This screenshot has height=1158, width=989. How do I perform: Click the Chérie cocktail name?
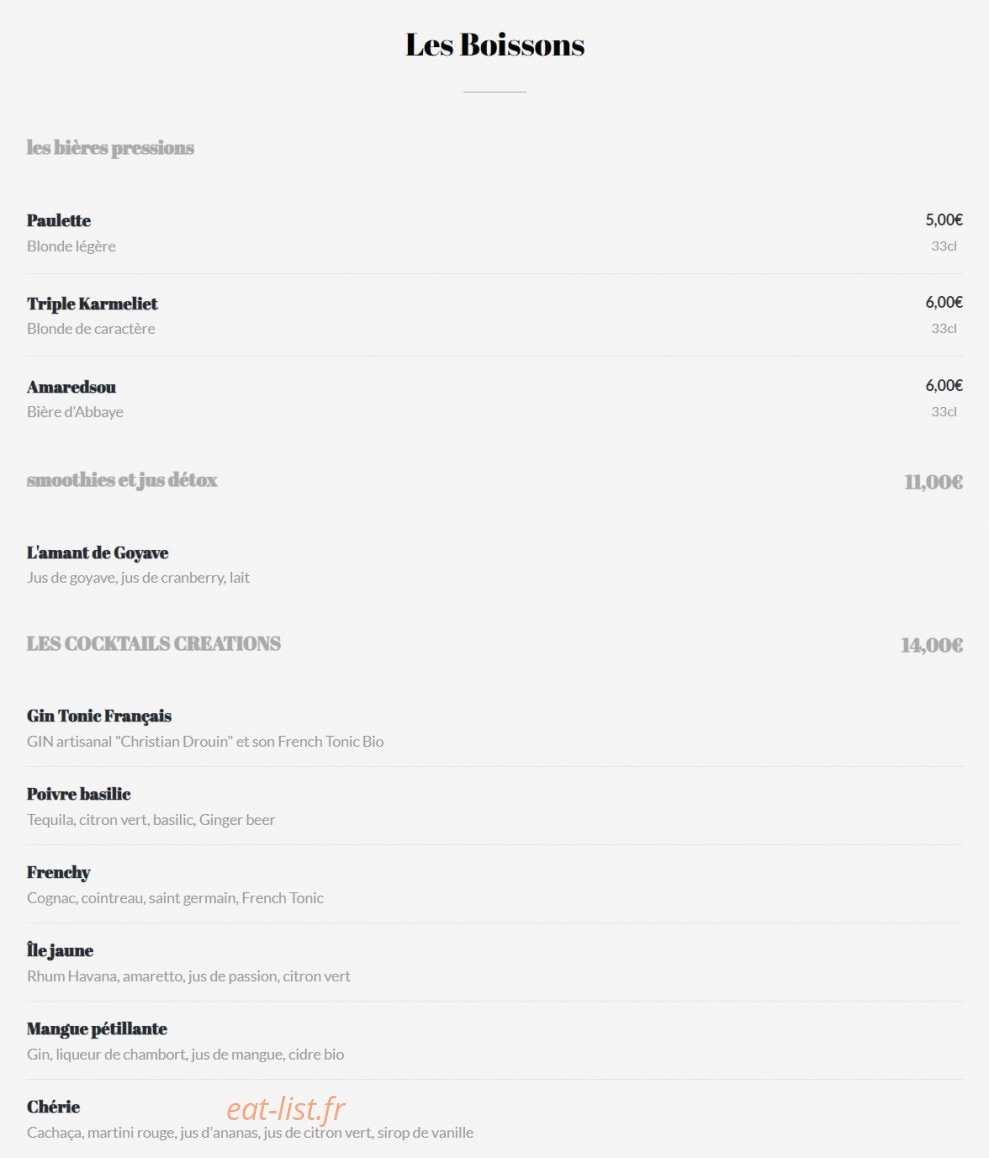click(53, 1107)
